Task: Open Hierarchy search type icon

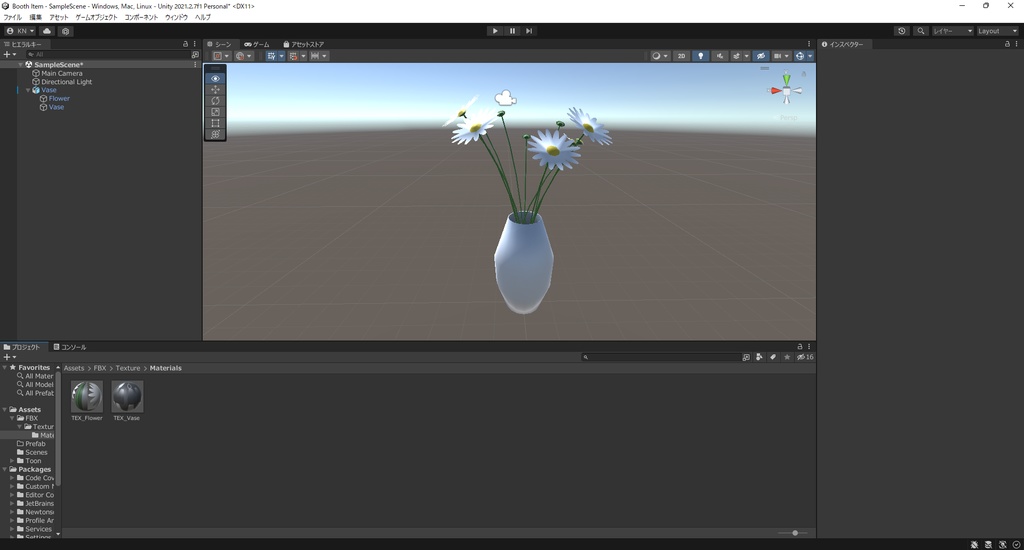Action: point(195,55)
